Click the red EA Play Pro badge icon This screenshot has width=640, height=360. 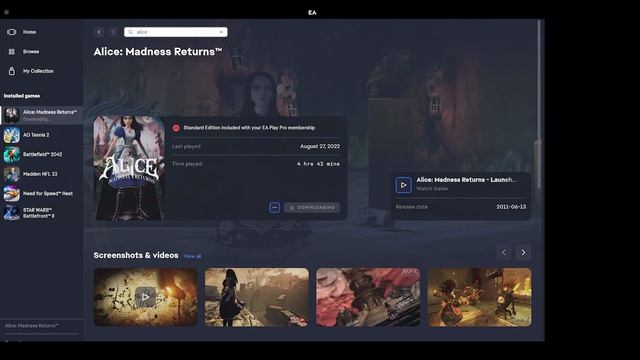[x=176, y=128]
